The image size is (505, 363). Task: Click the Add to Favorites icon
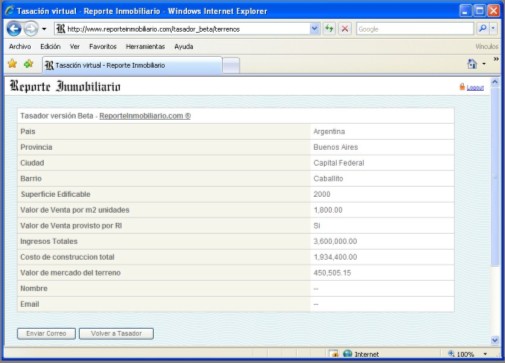pos(29,64)
